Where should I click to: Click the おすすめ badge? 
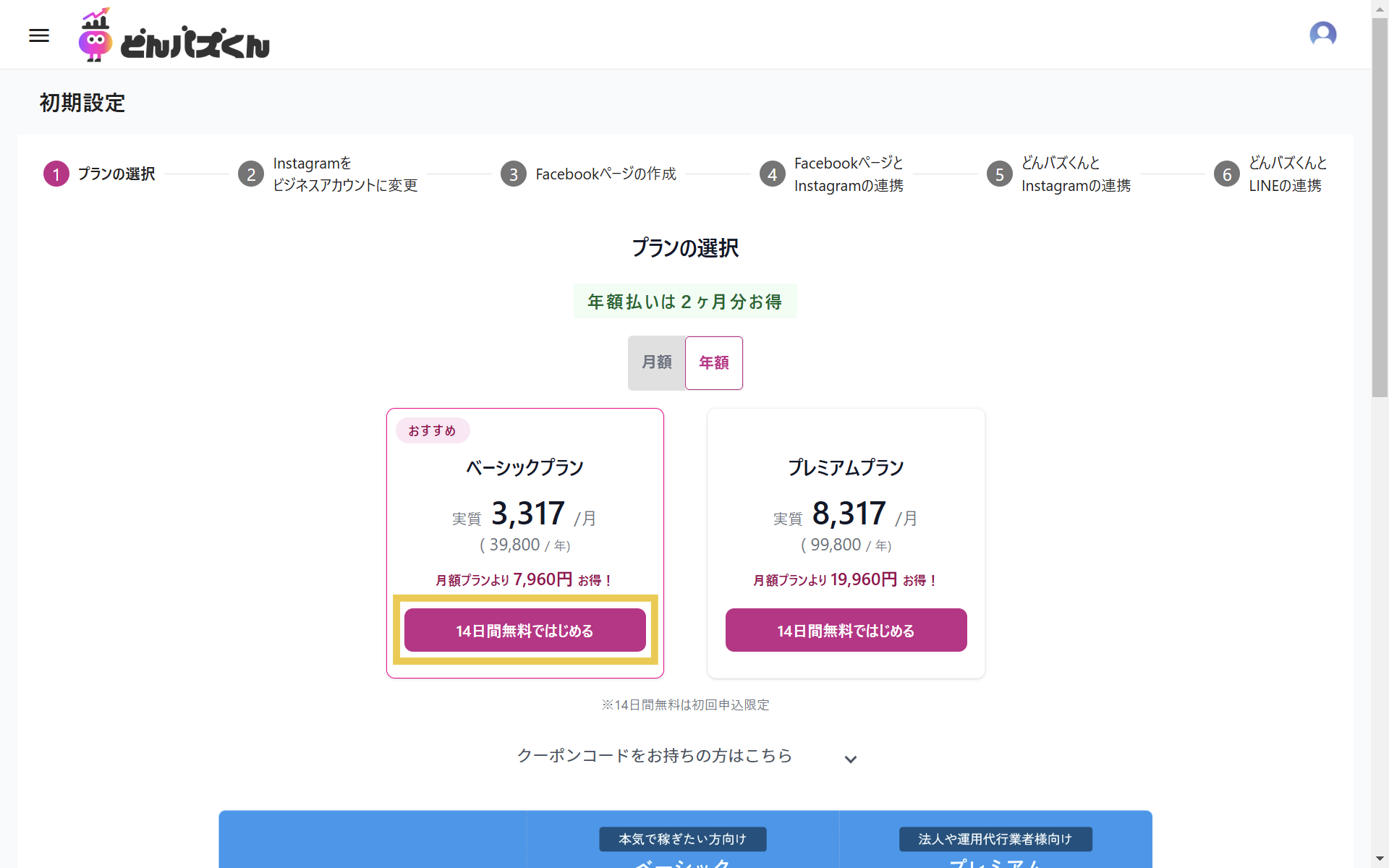tap(432, 430)
